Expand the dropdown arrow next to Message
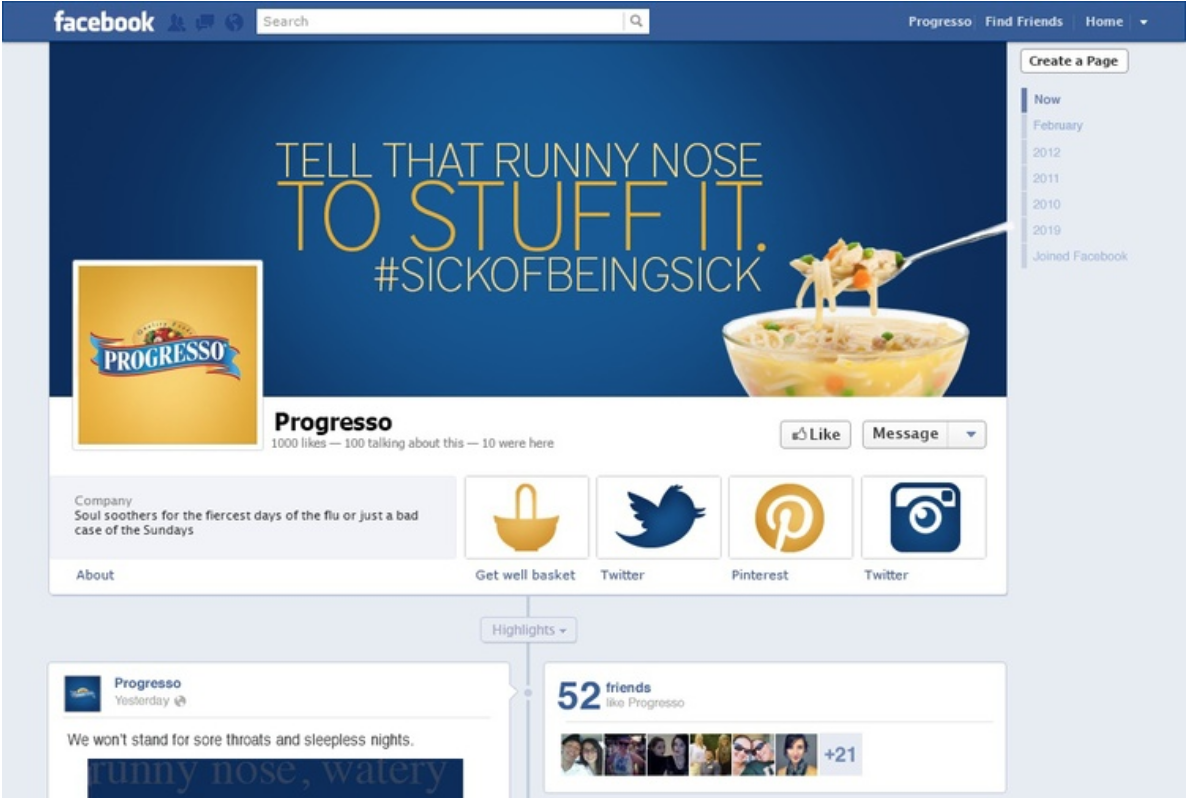Image resolution: width=1188 pixels, height=798 pixels. [x=971, y=434]
